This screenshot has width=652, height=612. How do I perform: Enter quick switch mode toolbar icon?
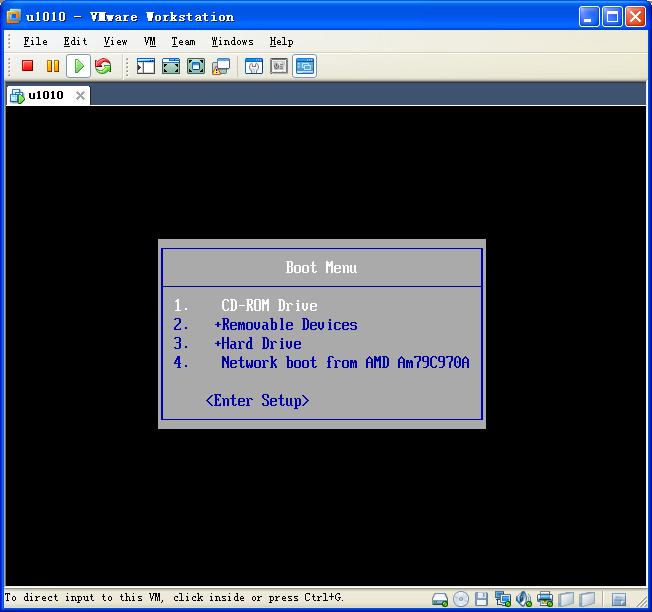[171, 66]
